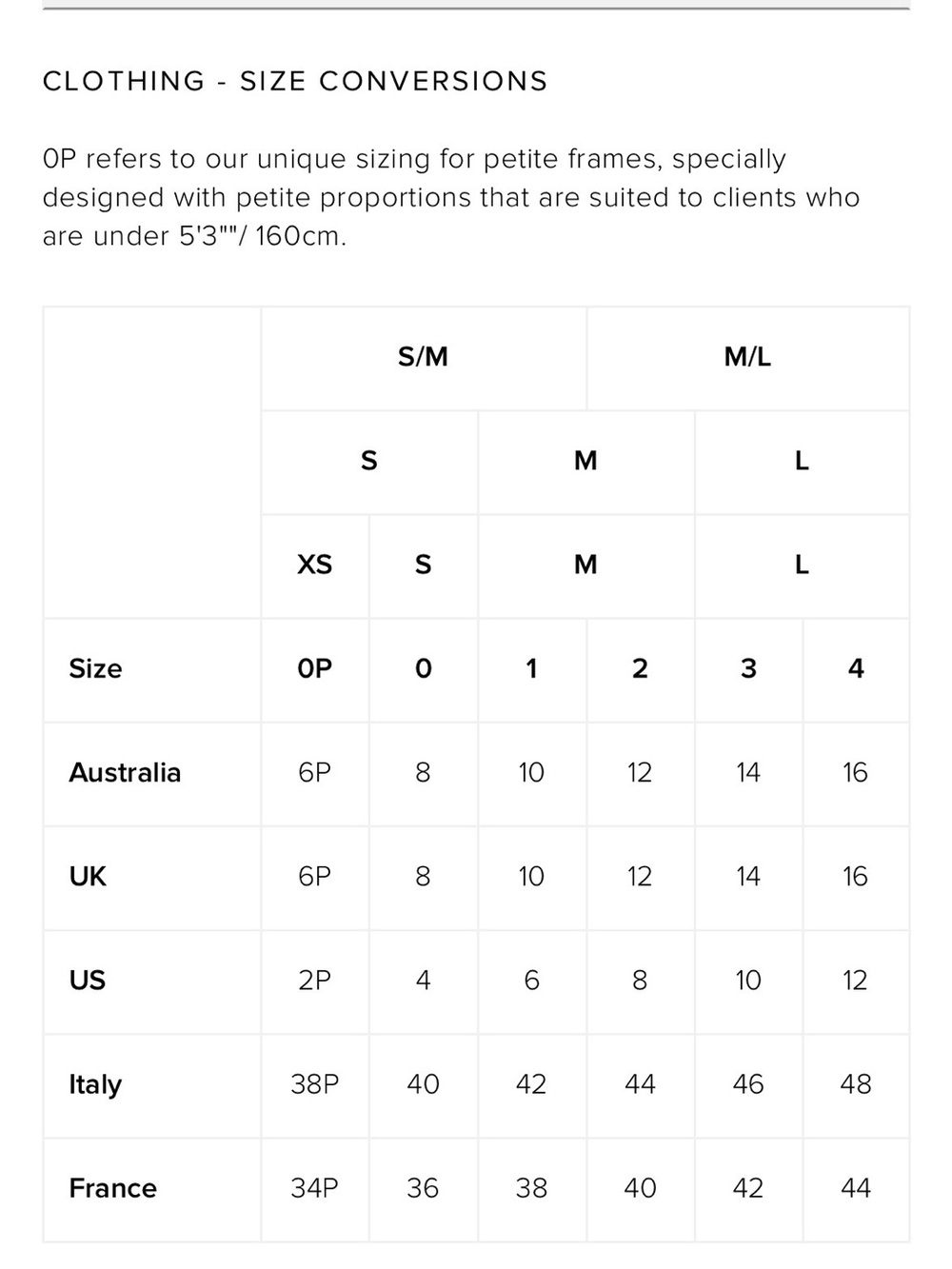Screen dimensions: 952x1269
Task: Click the petite sizing description paragraph
Action: click(451, 197)
